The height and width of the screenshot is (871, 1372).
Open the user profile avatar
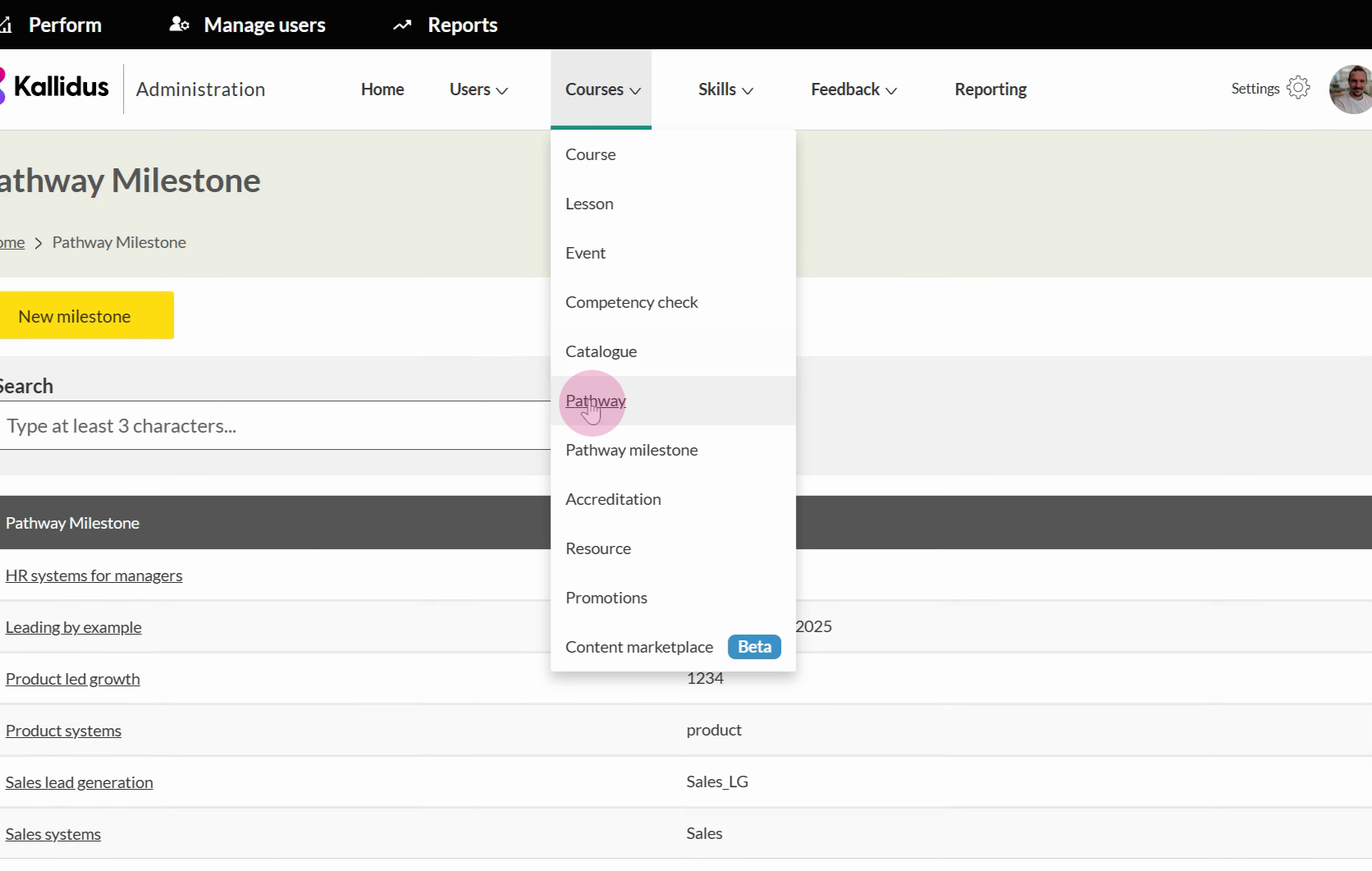click(x=1351, y=89)
